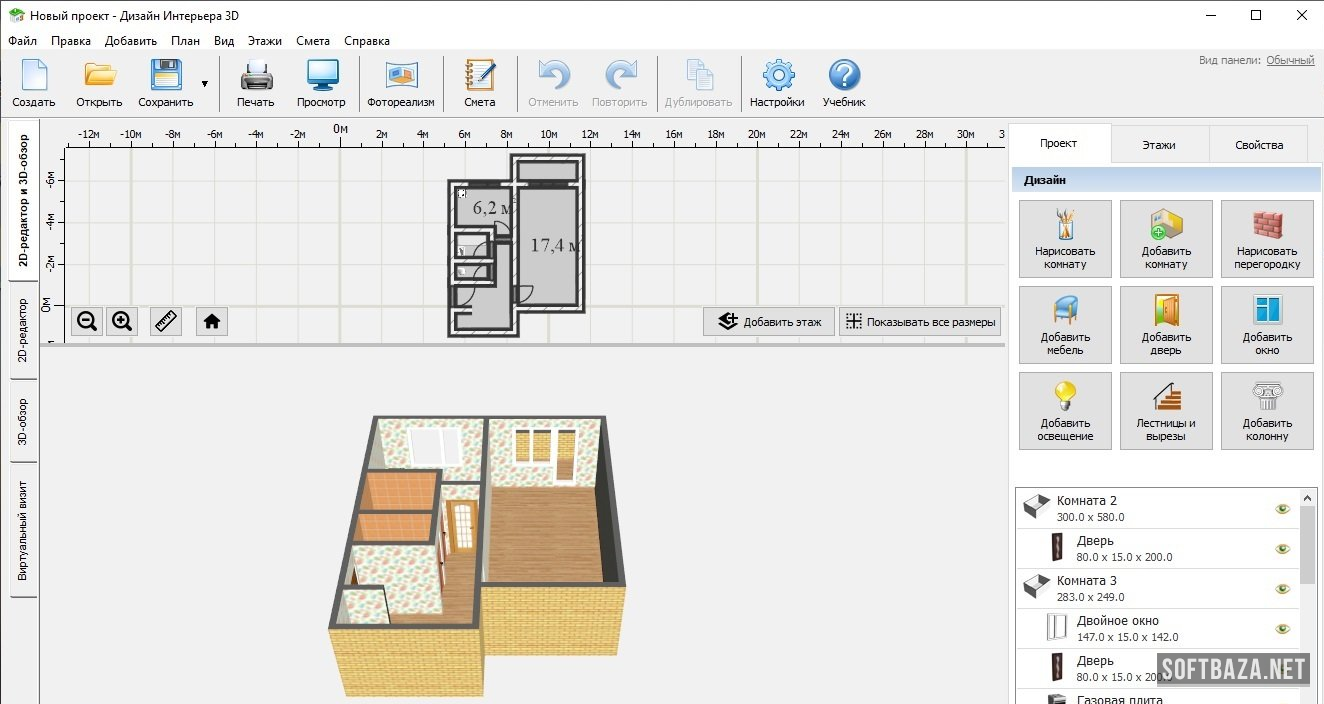Switch to the Свойства tab
Screen dimensions: 1324x704
tap(1258, 145)
